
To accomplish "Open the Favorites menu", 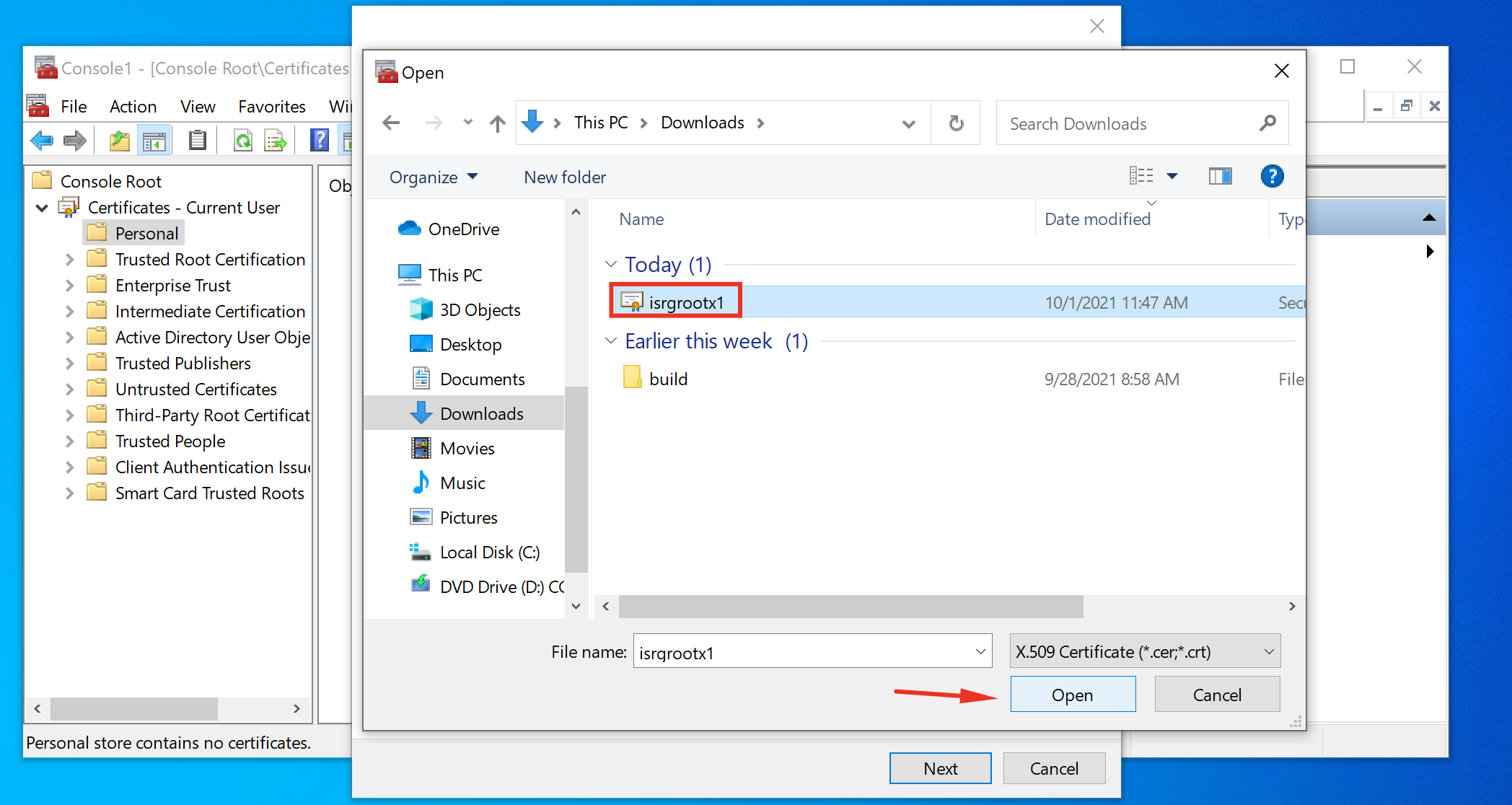I will [x=272, y=107].
